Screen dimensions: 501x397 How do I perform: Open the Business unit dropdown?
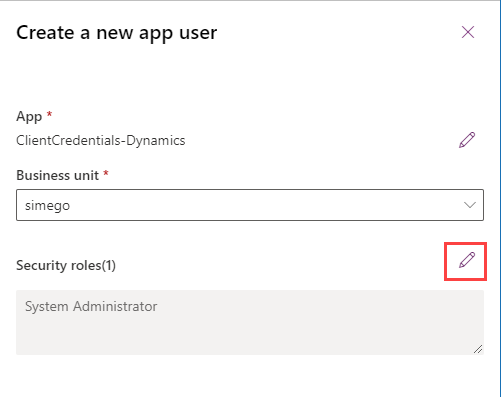click(250, 205)
